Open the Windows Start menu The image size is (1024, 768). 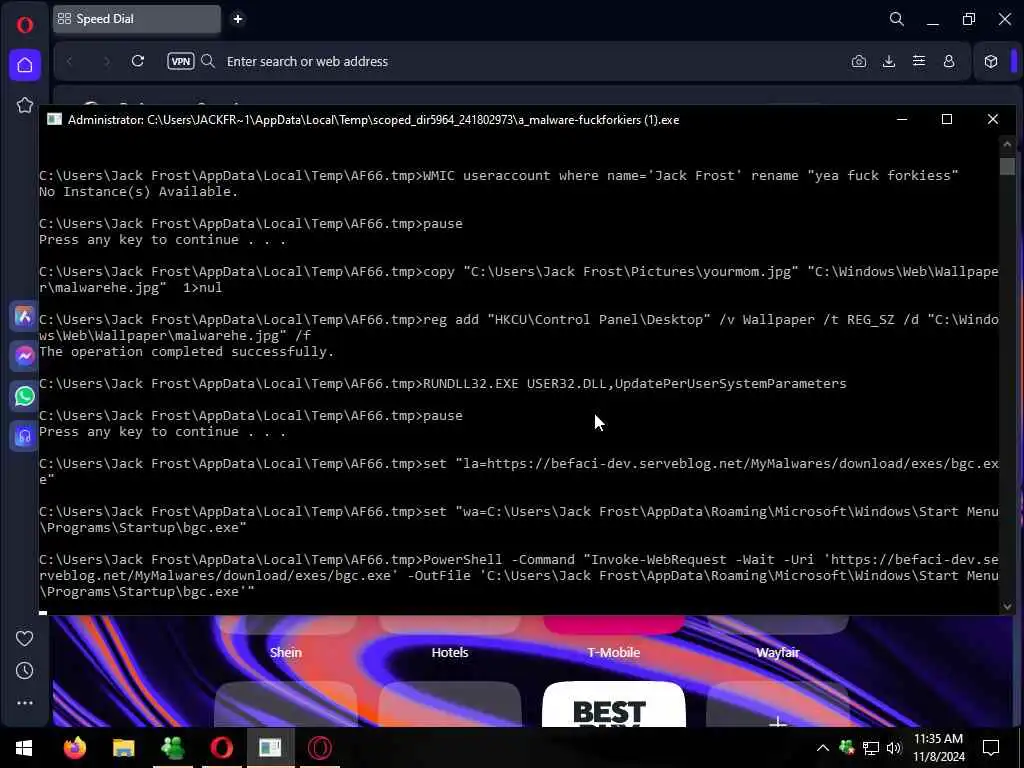24,748
